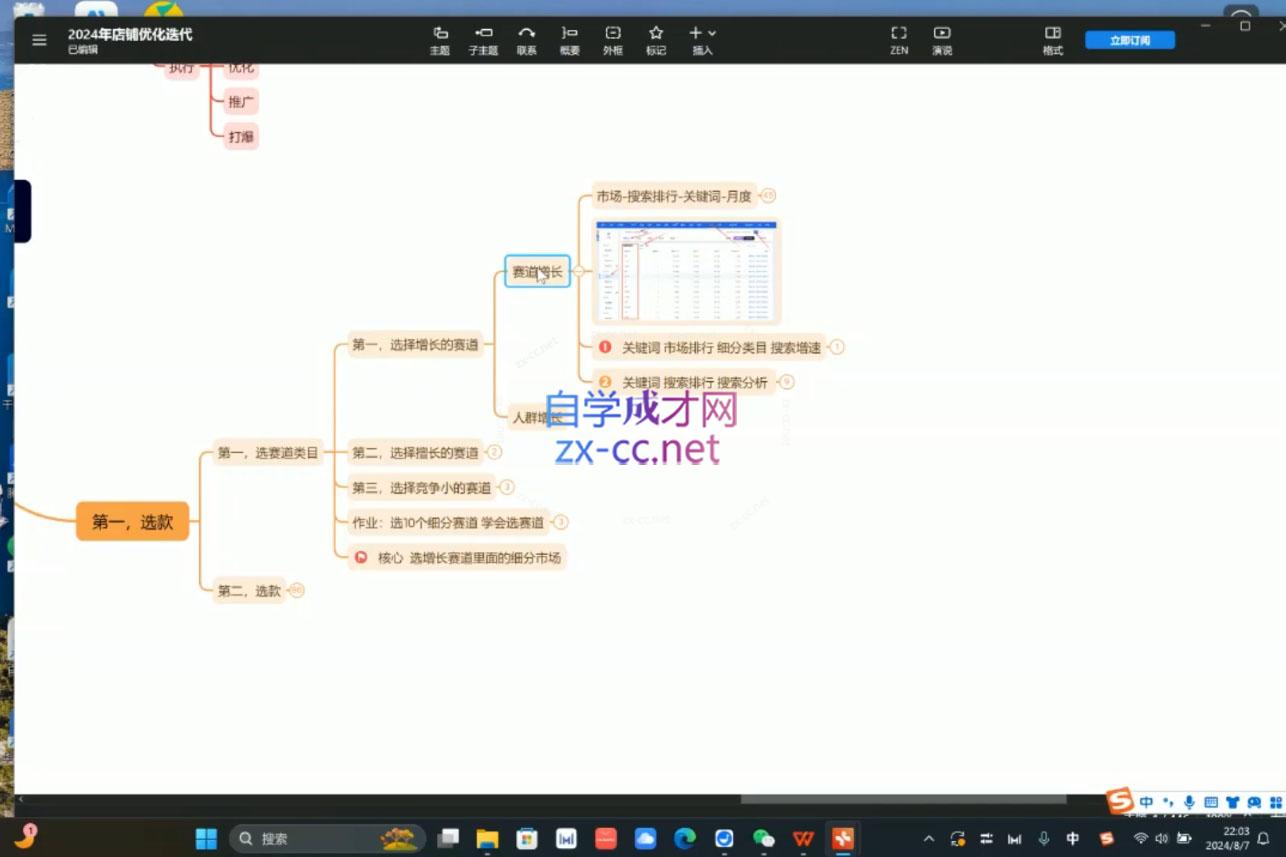Select 第一，选择增长的赛道 topic
This screenshot has height=857, width=1286.
click(x=415, y=345)
